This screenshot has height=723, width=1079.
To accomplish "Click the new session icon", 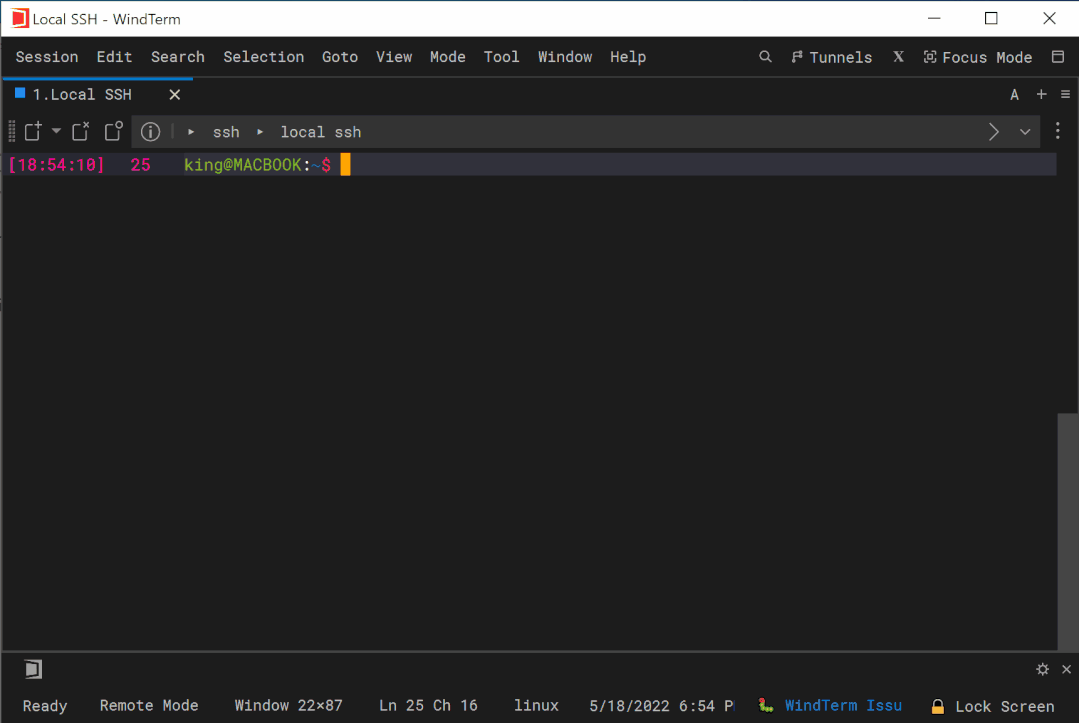I will coord(33,131).
